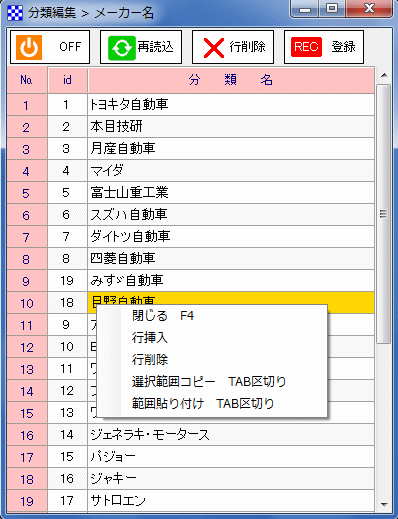The height and width of the screenshot is (519, 398).
Task: Click the checkered app icon in title bar
Action: (x=15, y=13)
